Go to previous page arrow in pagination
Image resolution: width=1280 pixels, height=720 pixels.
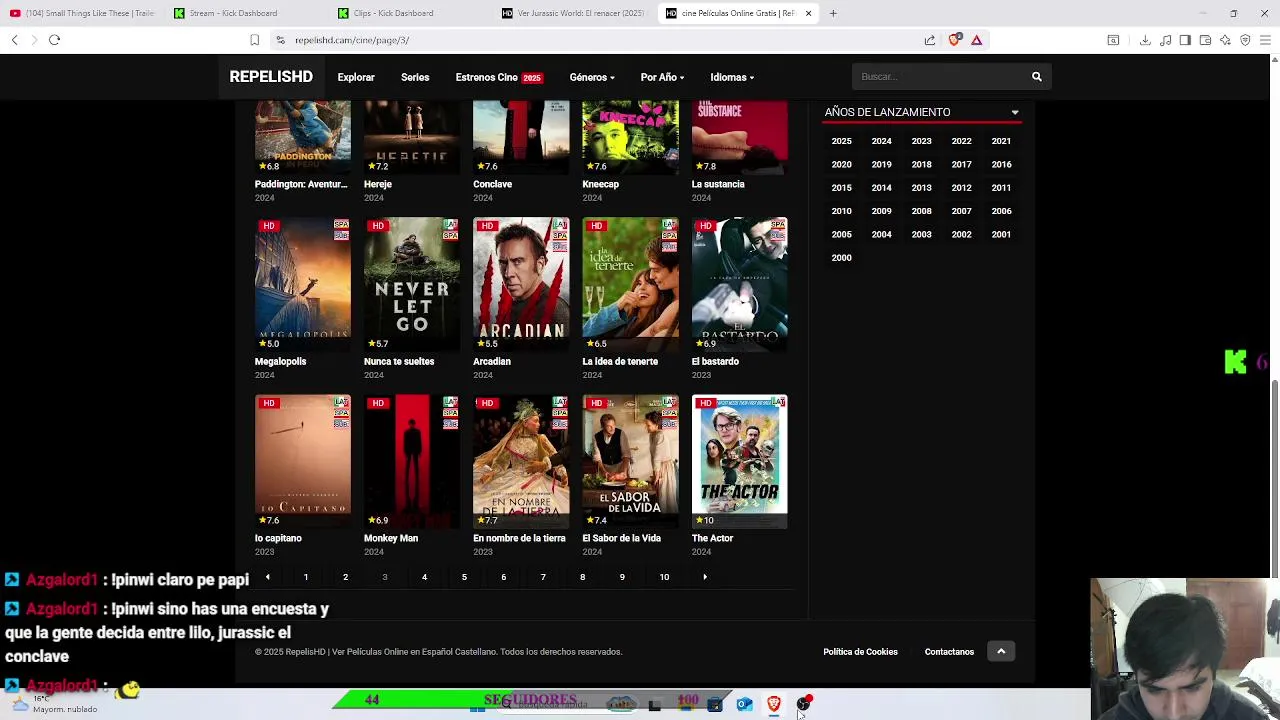click(267, 577)
